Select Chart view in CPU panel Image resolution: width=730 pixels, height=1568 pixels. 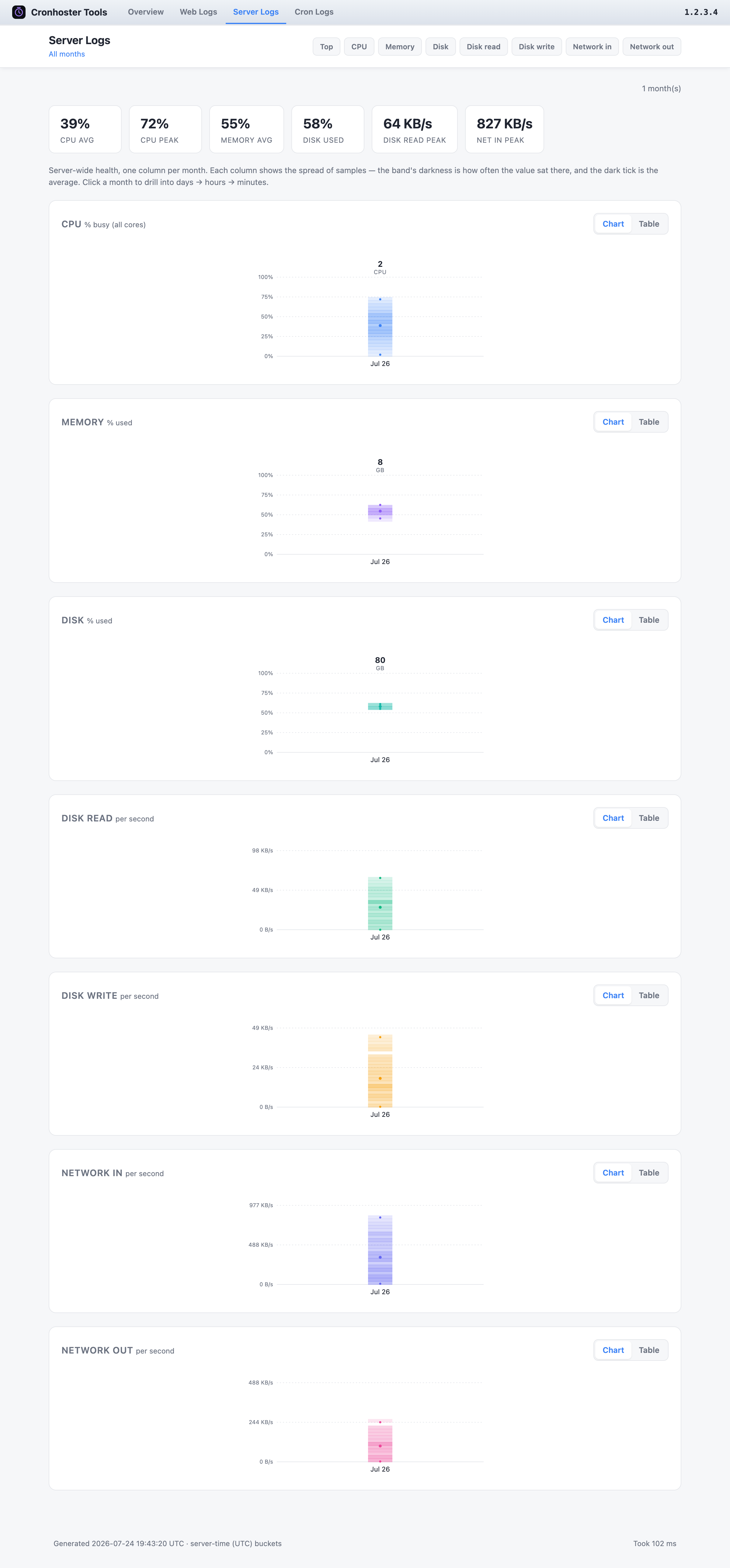point(613,224)
